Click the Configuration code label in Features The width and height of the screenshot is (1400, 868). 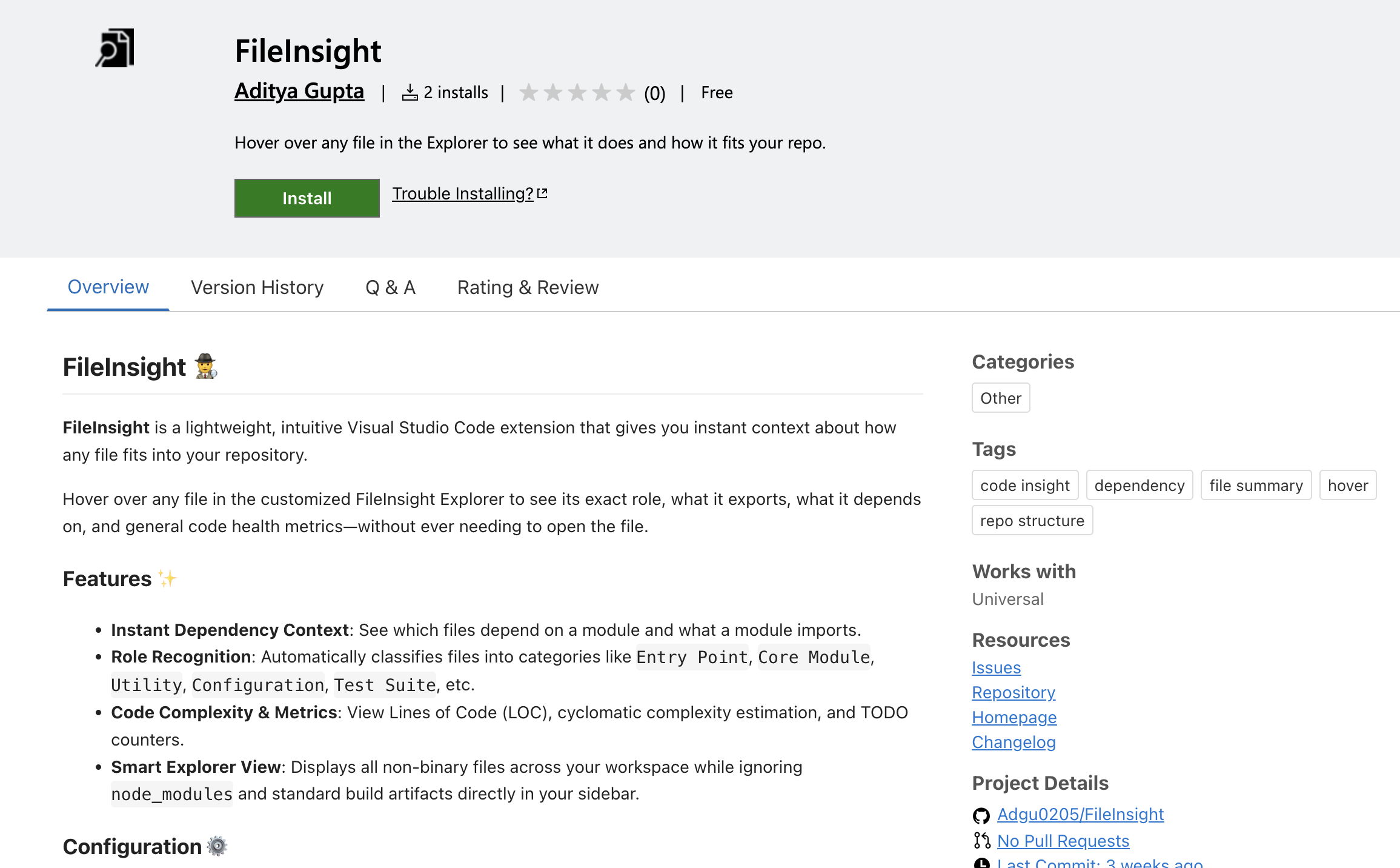[x=258, y=685]
